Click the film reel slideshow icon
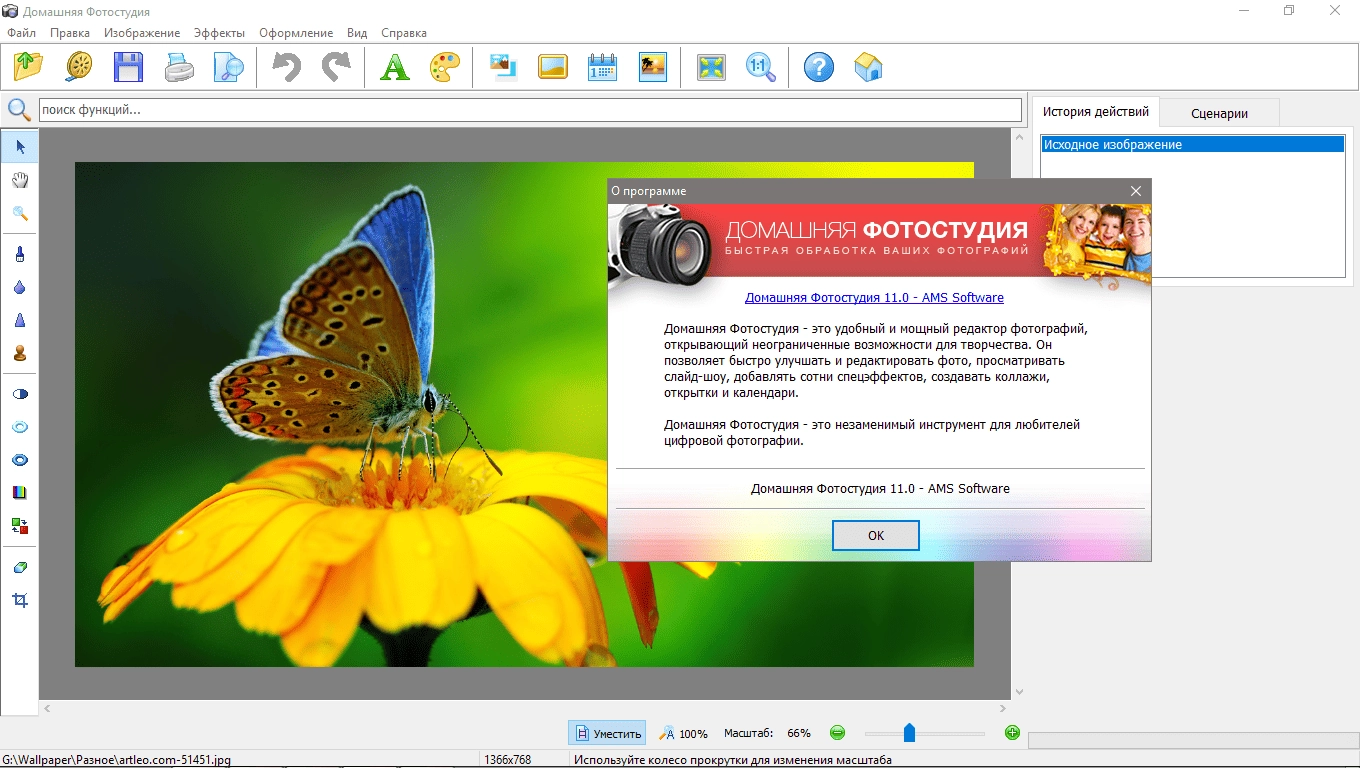This screenshot has height=768, width=1360. click(79, 67)
